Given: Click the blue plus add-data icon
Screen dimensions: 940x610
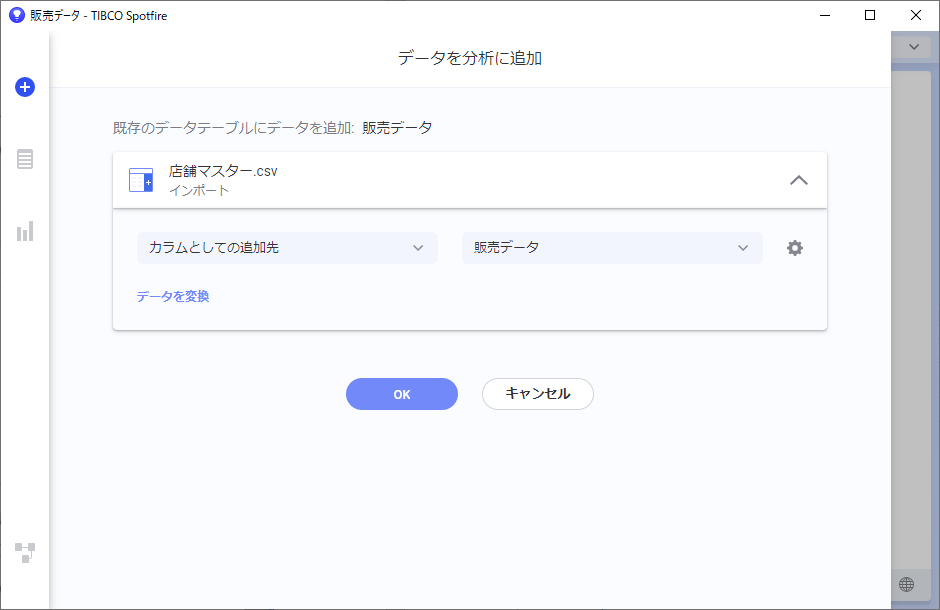Looking at the screenshot, I should point(25,87).
